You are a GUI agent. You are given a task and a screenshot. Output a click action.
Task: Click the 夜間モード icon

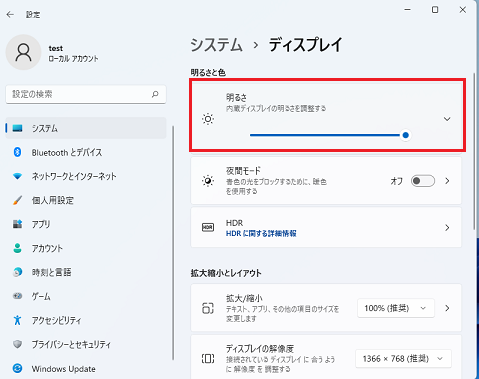[208, 181]
